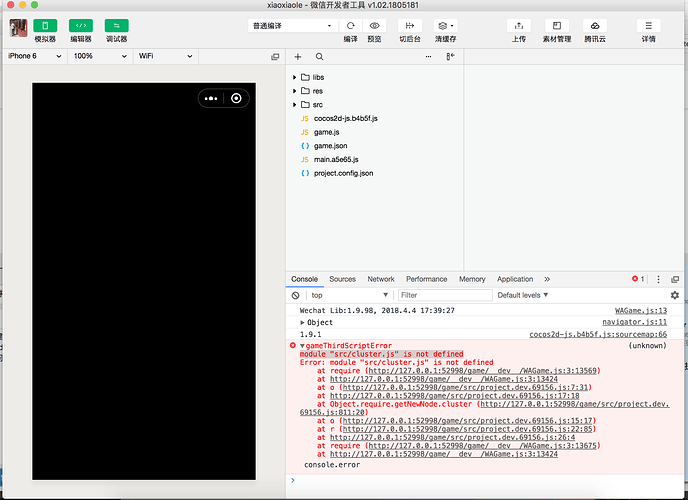Expand the libs folder
This screenshot has width=688, height=500.
294,77
